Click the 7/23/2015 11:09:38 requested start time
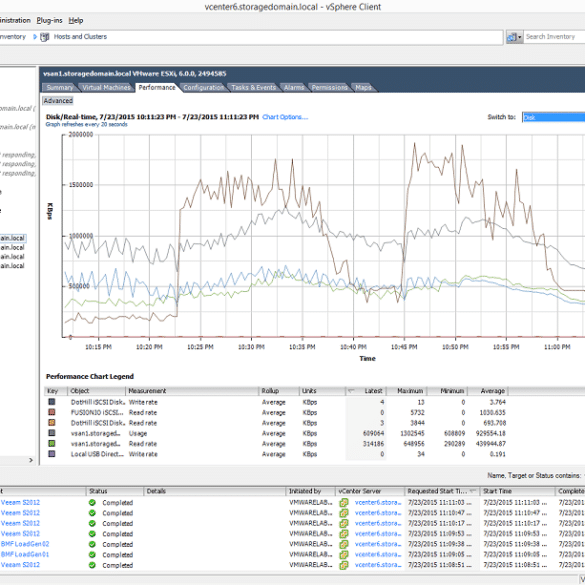Screen dimensions: 585x585 point(439,544)
